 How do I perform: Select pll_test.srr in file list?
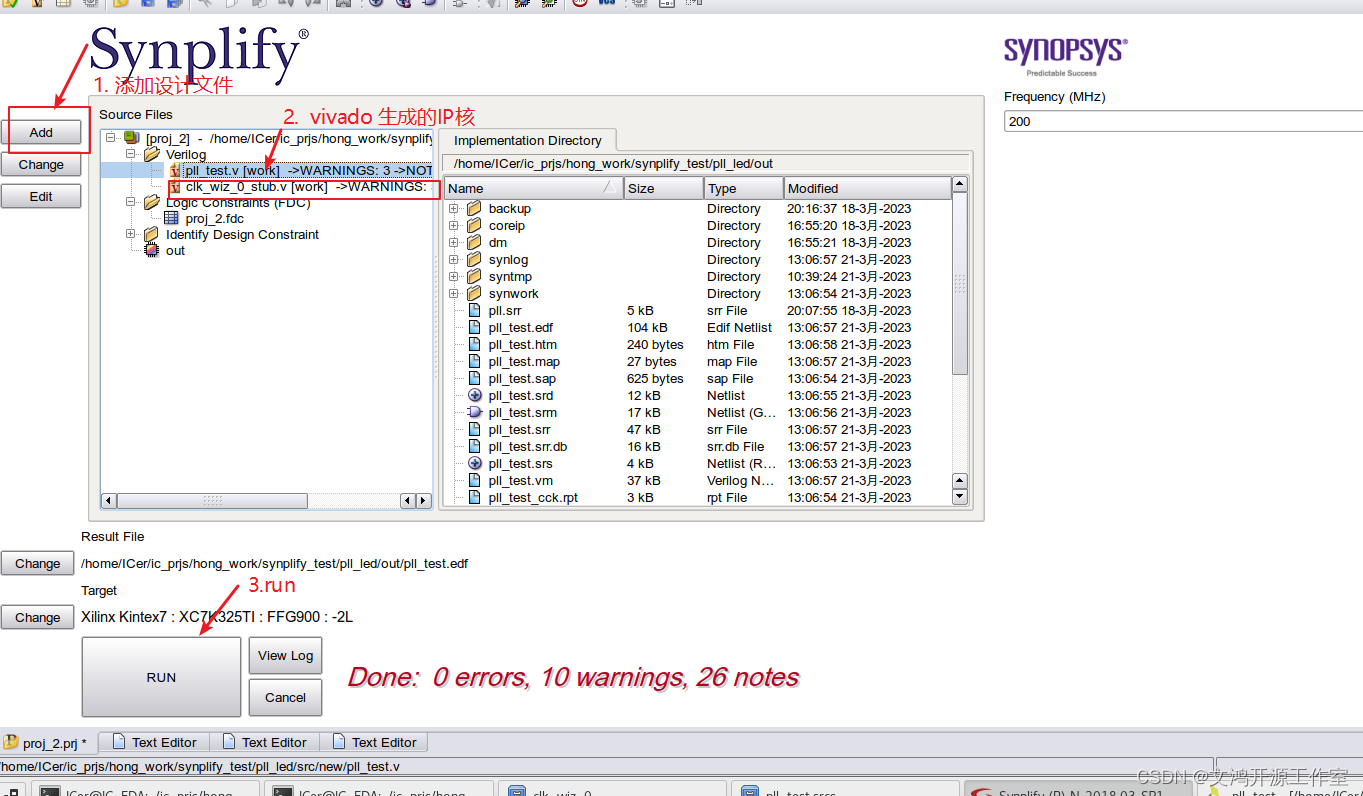point(519,430)
